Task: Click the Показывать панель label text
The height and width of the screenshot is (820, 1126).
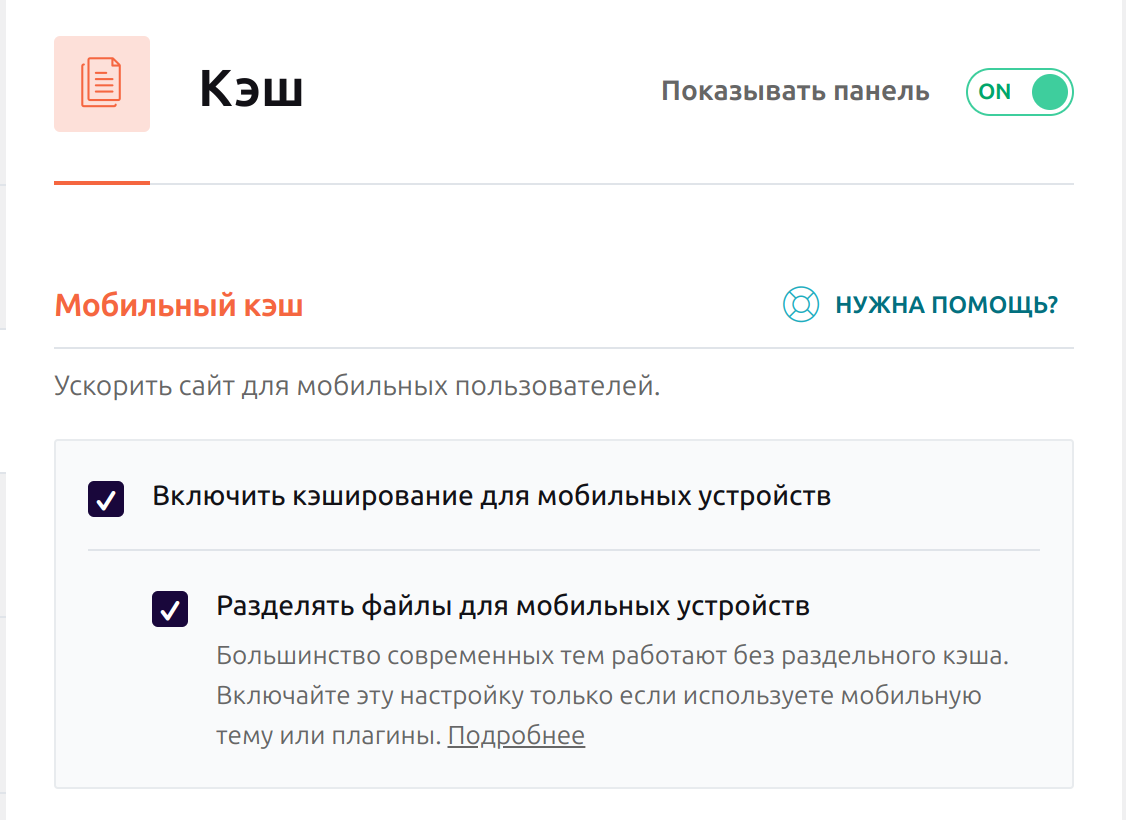Action: (x=795, y=92)
